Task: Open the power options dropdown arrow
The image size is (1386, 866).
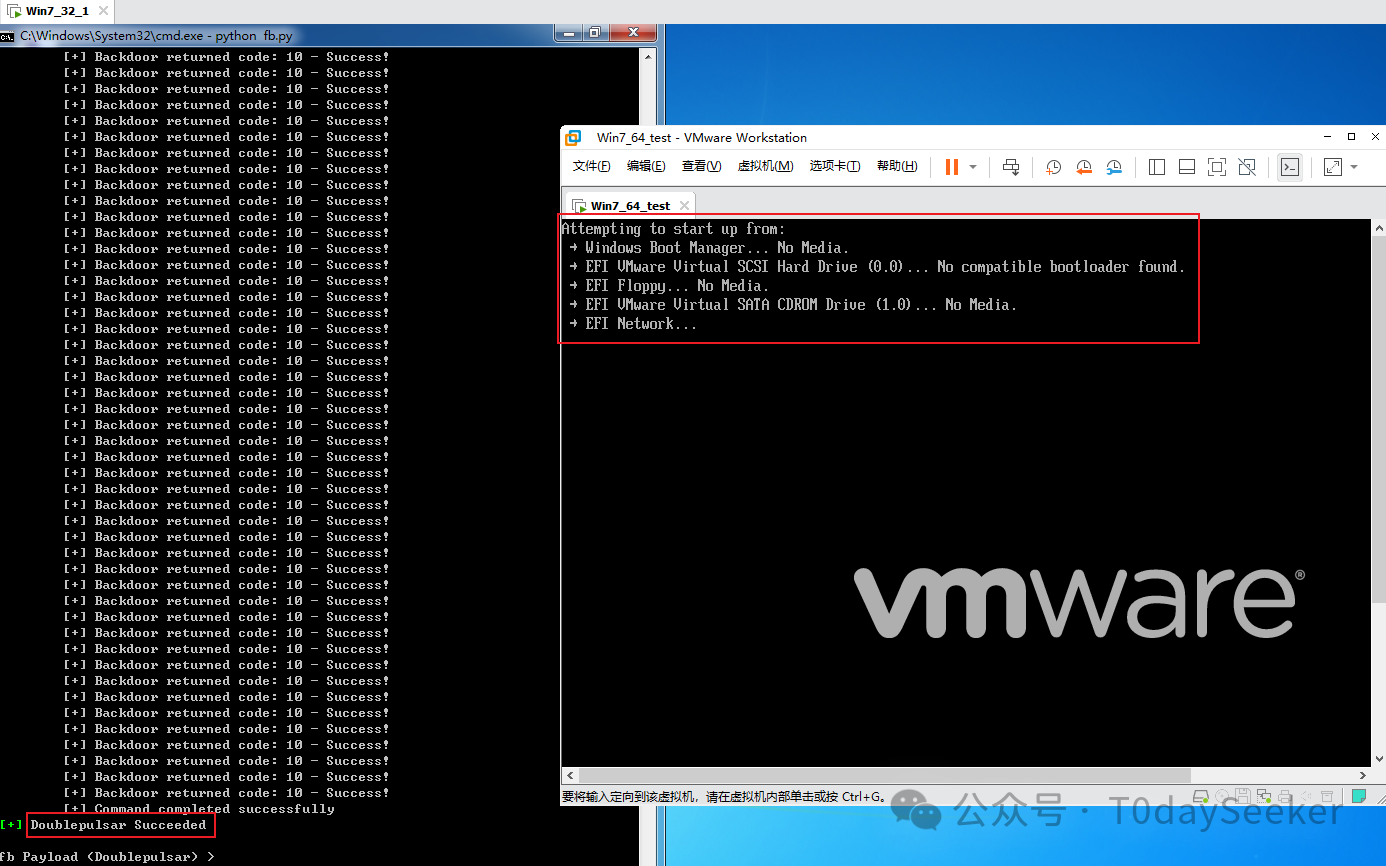Action: [x=973, y=167]
